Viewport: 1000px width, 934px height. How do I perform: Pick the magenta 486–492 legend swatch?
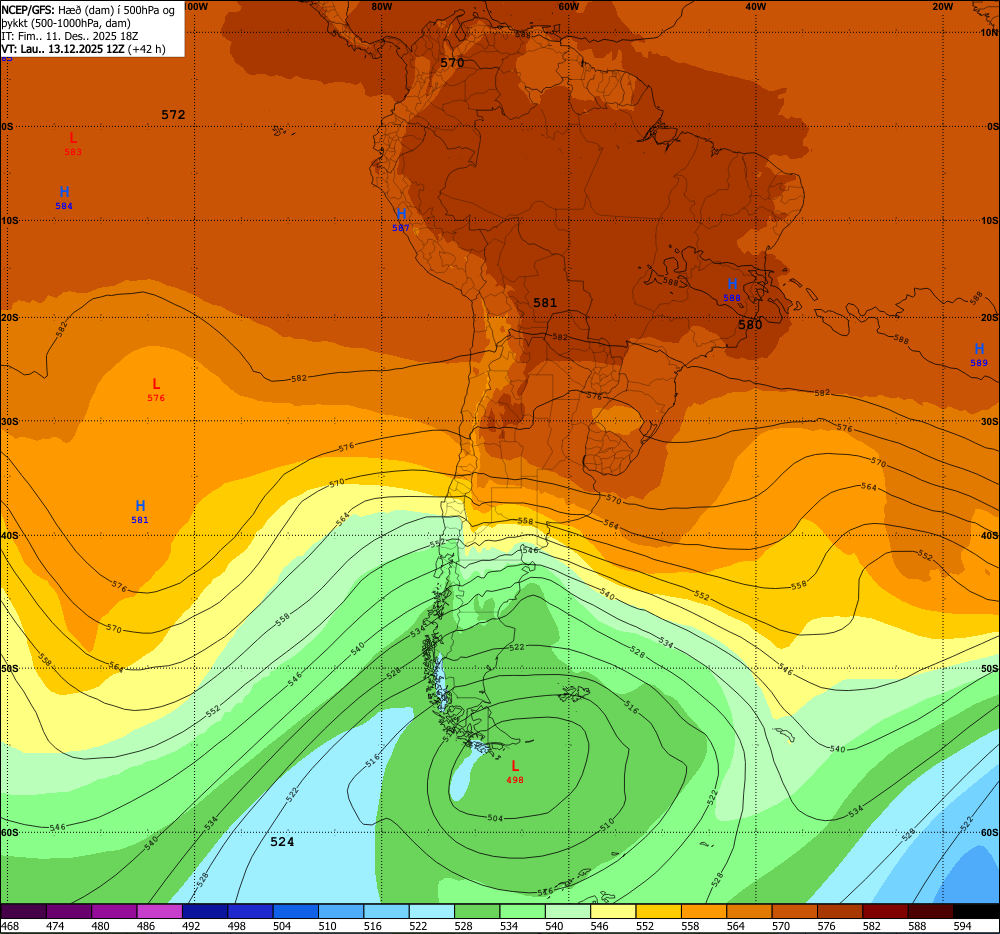point(159,911)
